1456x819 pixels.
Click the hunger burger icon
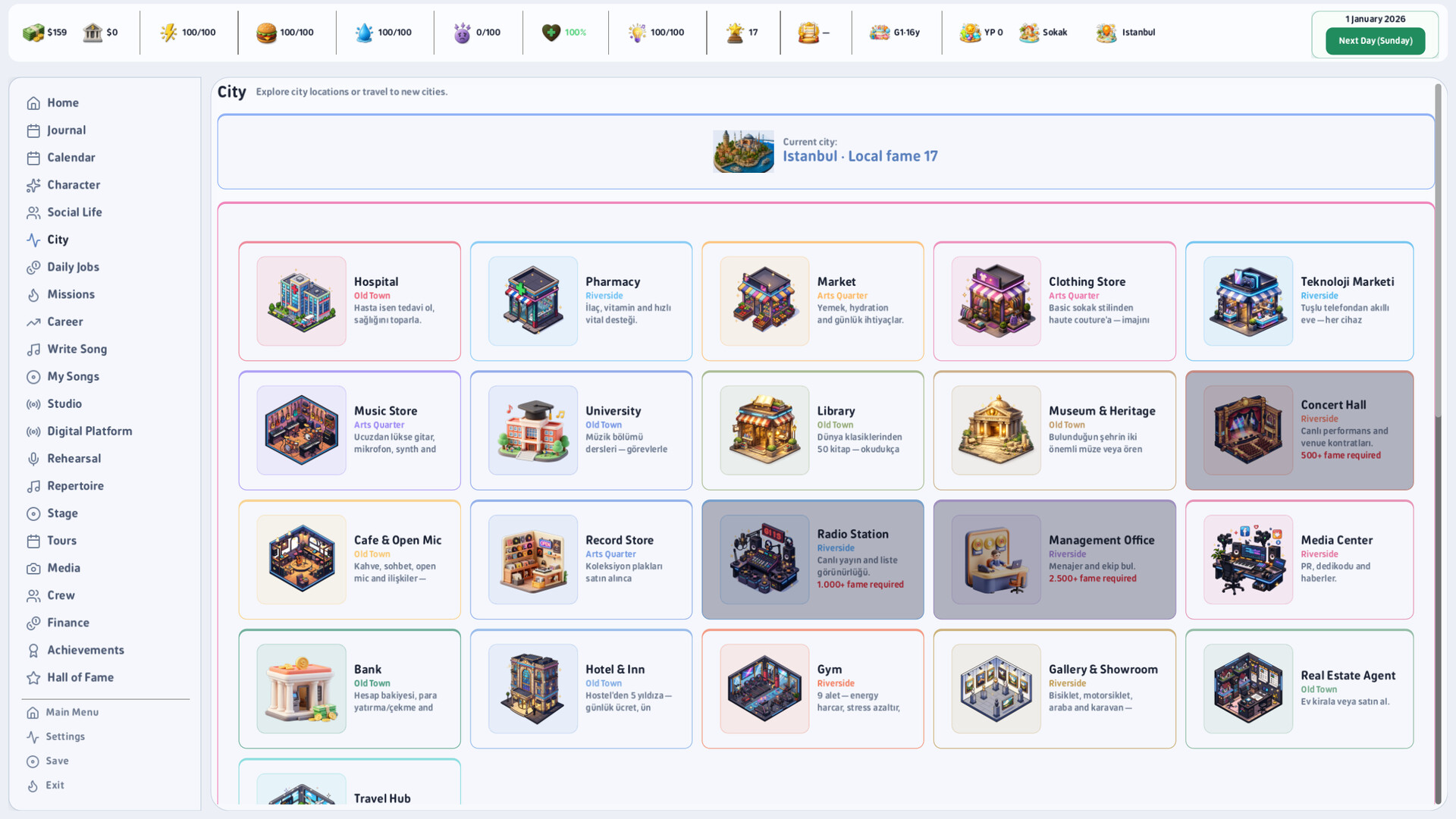click(266, 33)
